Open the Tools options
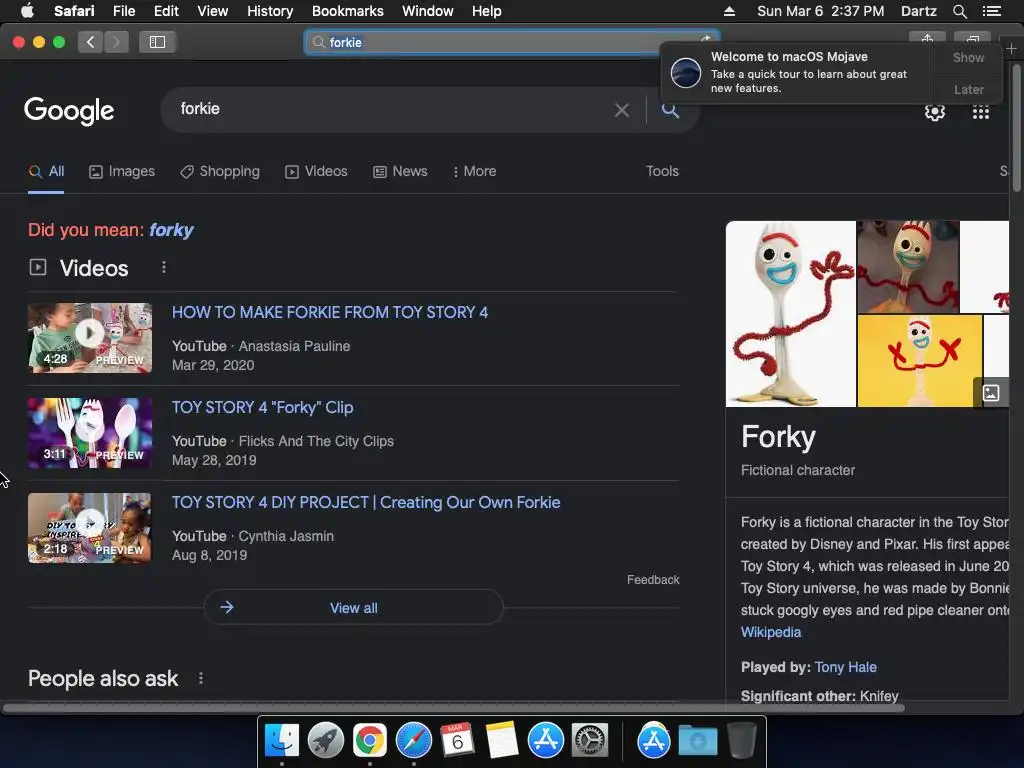 [x=662, y=171]
